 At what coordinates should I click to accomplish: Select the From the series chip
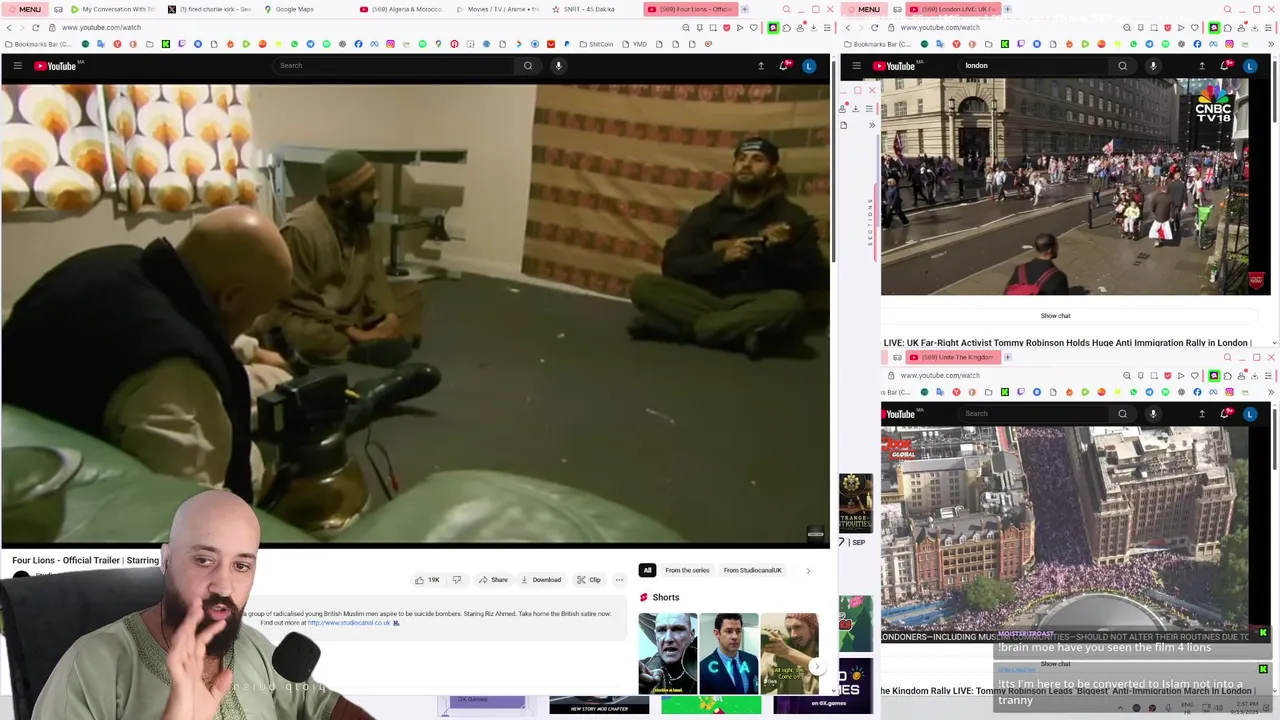click(x=687, y=570)
